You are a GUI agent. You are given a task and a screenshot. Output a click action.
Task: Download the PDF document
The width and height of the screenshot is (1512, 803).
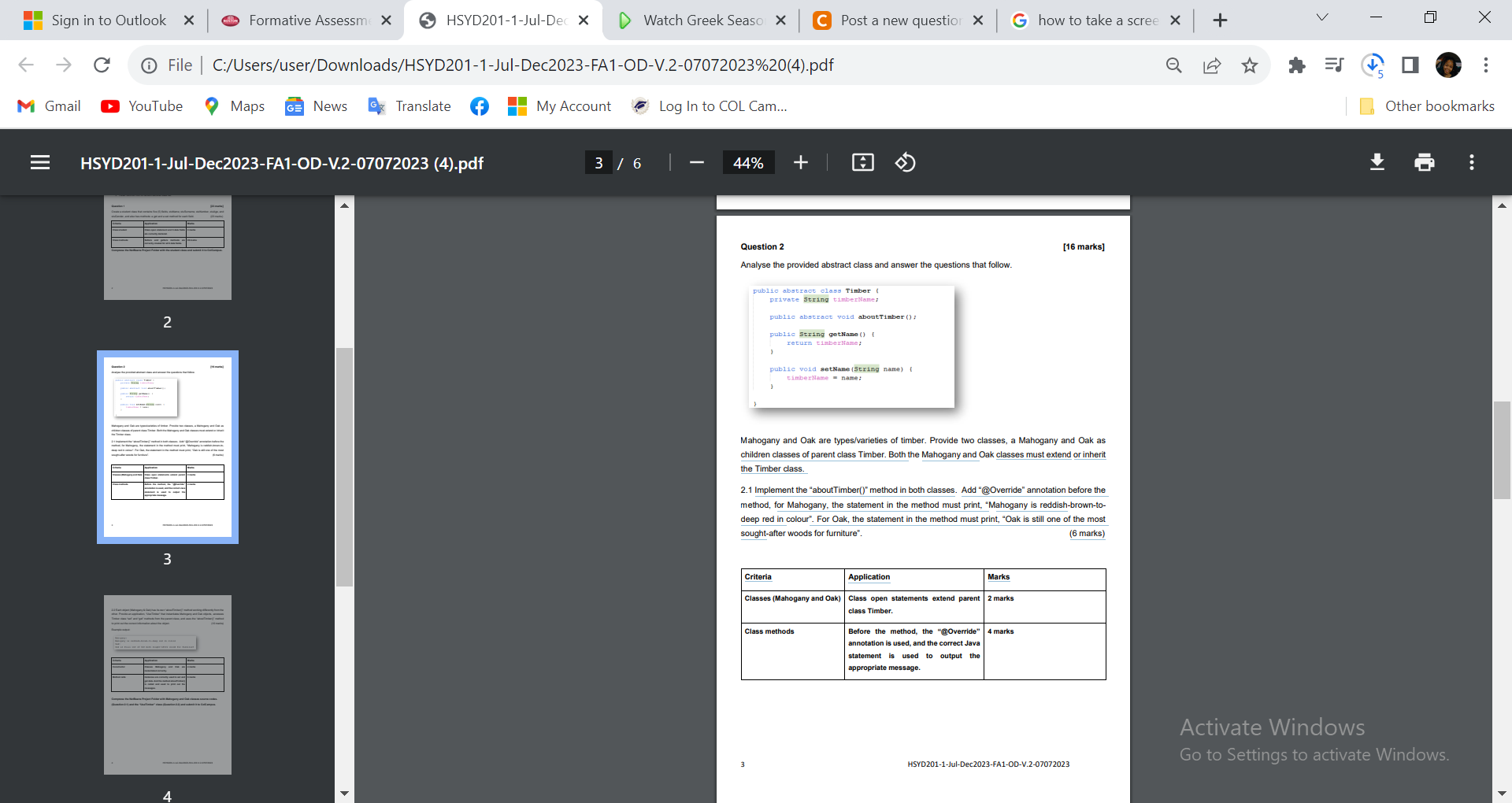1377,162
